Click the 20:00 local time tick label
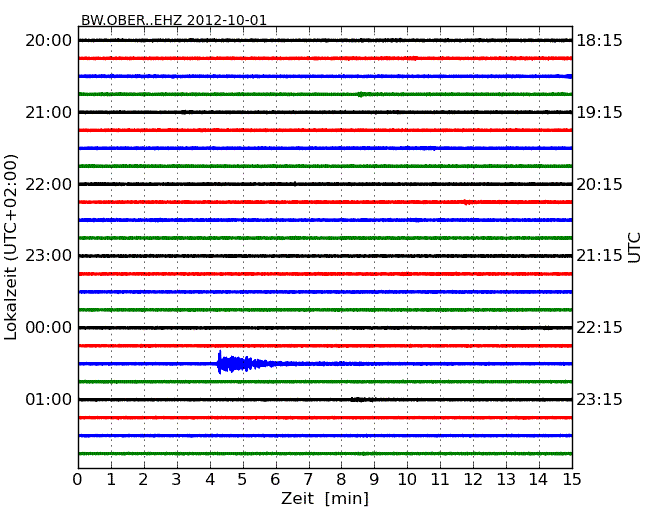 (49, 41)
